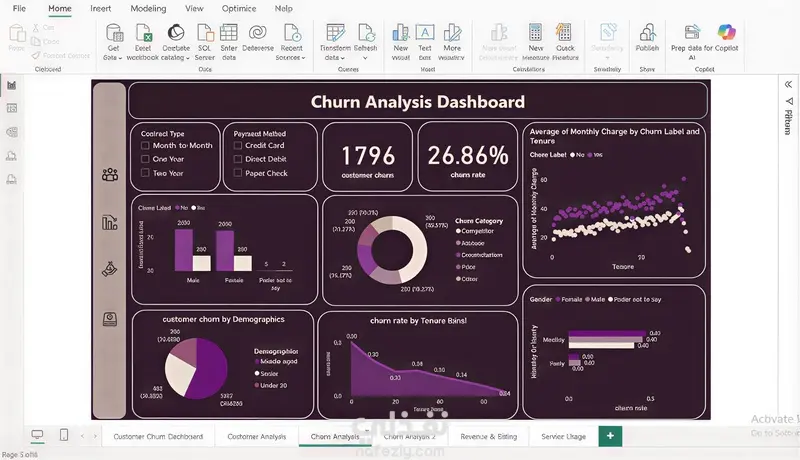Viewport: 800px width, 460px height.
Task: Check the Month to Month contract checkbox
Action: 145,145
